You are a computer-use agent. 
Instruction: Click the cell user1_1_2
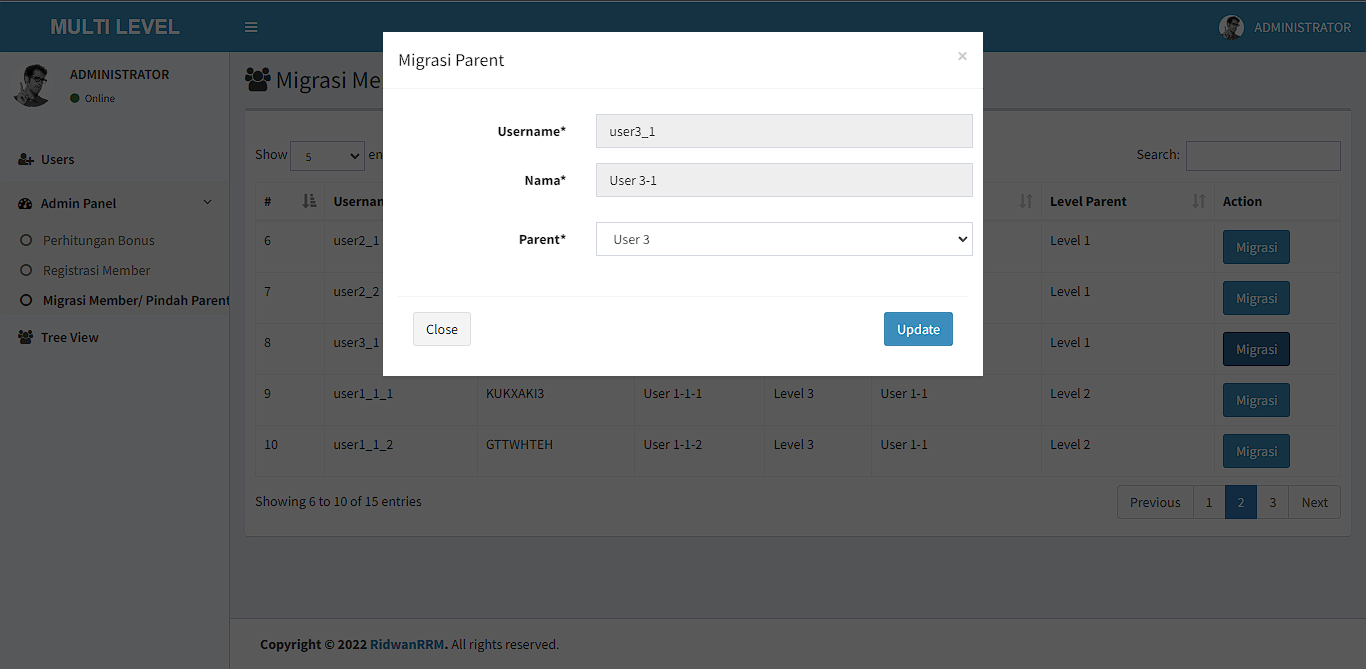[363, 444]
